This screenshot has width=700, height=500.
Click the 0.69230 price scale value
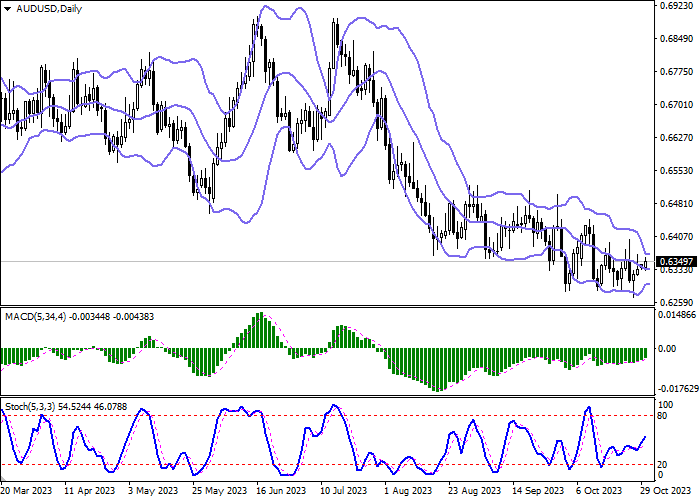677,6
